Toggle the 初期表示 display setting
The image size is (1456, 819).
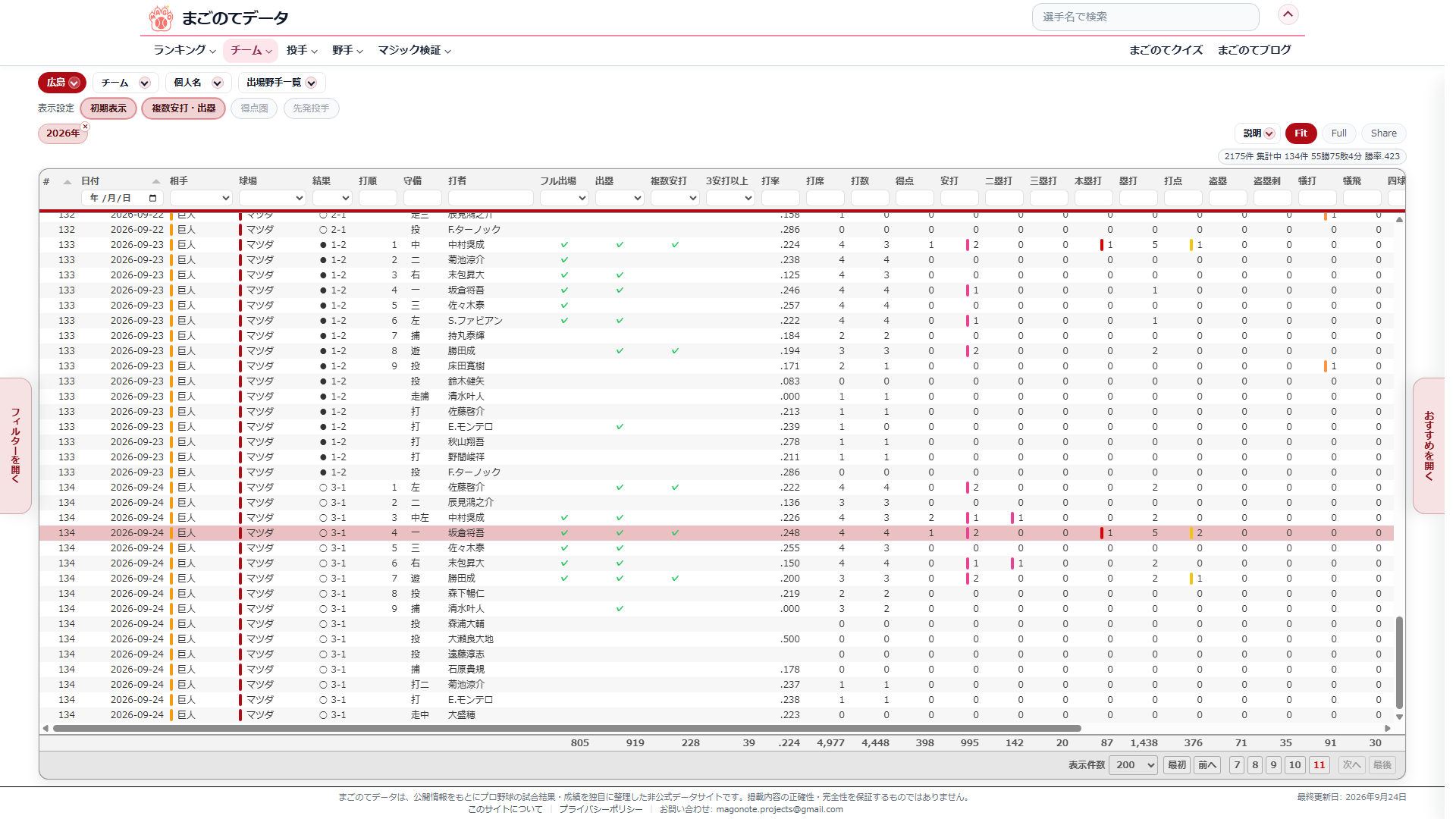click(108, 108)
